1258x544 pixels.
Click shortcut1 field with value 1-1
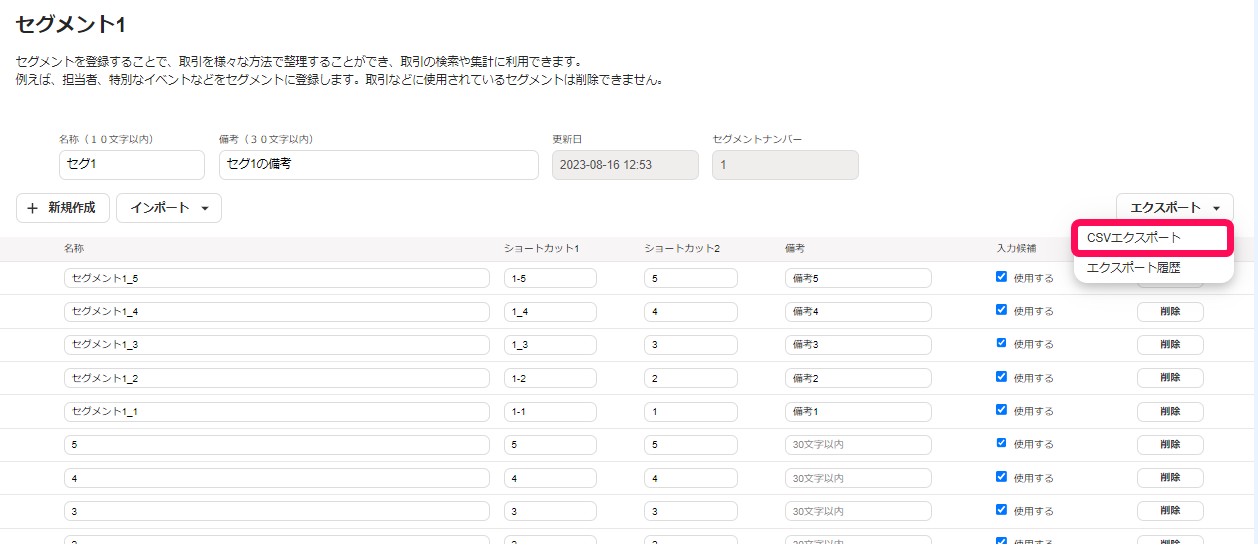(550, 412)
